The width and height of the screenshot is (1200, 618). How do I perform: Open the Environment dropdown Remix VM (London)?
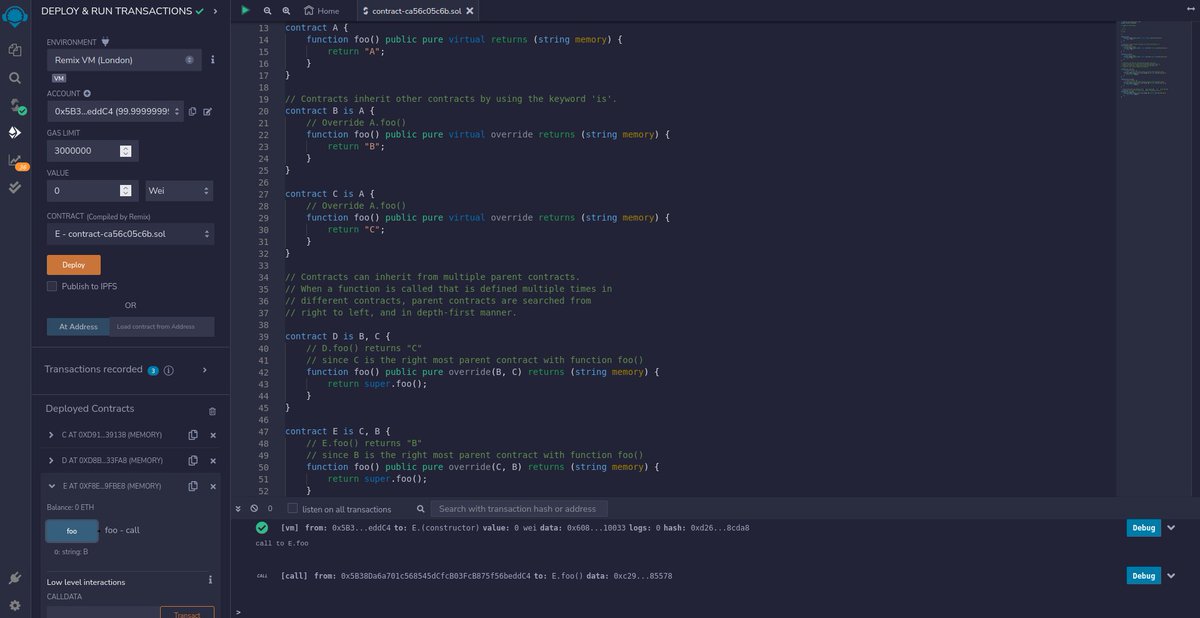(124, 60)
